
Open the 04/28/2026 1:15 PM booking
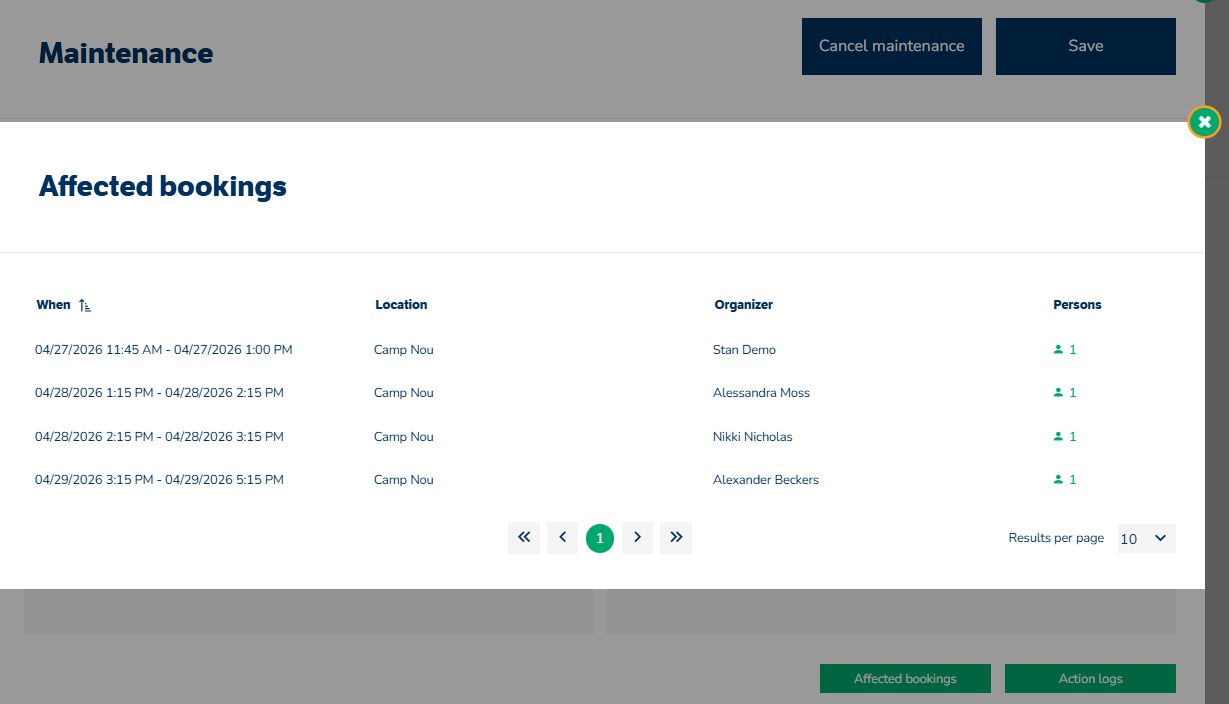[x=159, y=393]
